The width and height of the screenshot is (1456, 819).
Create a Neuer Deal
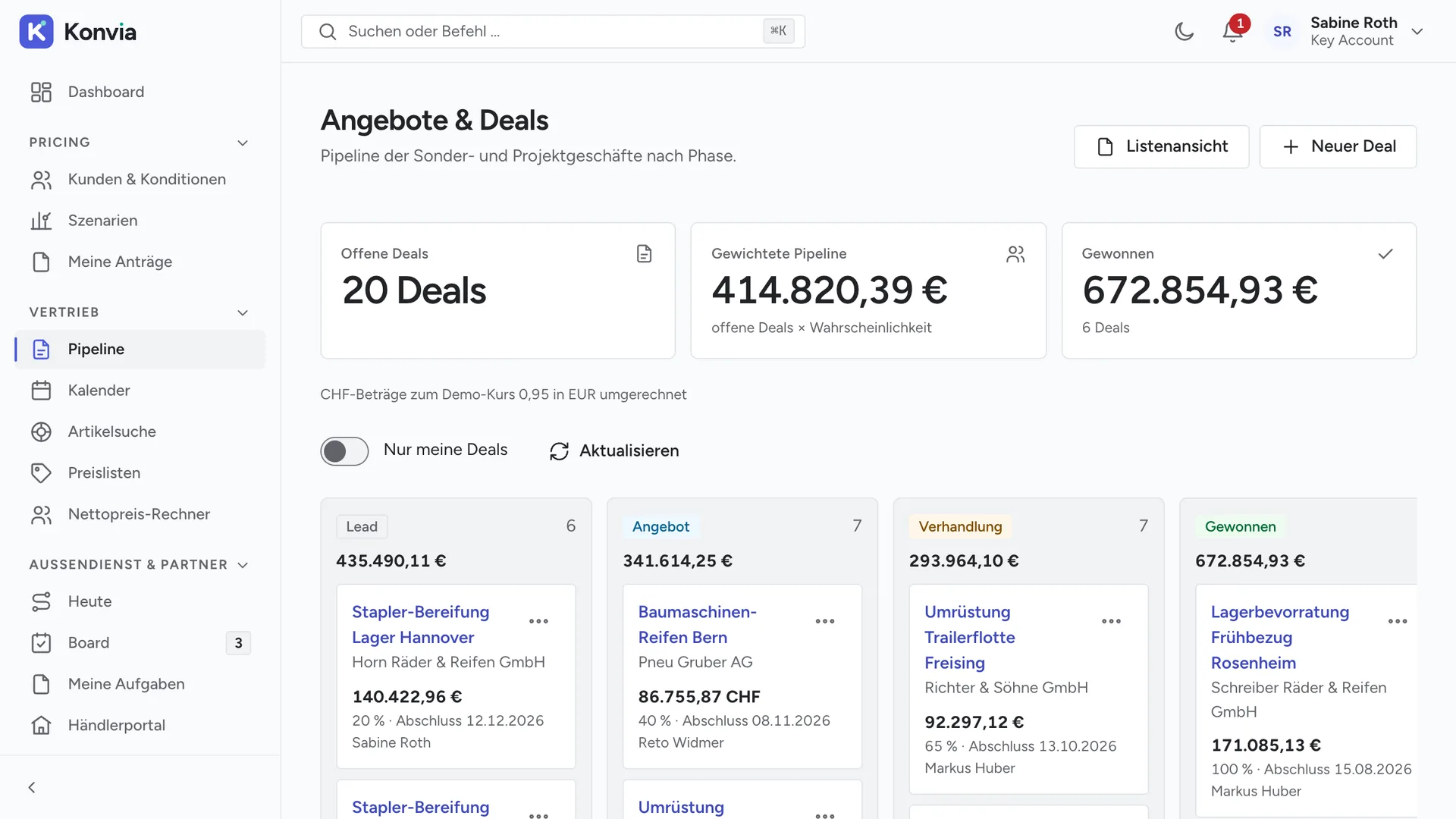coord(1338,147)
